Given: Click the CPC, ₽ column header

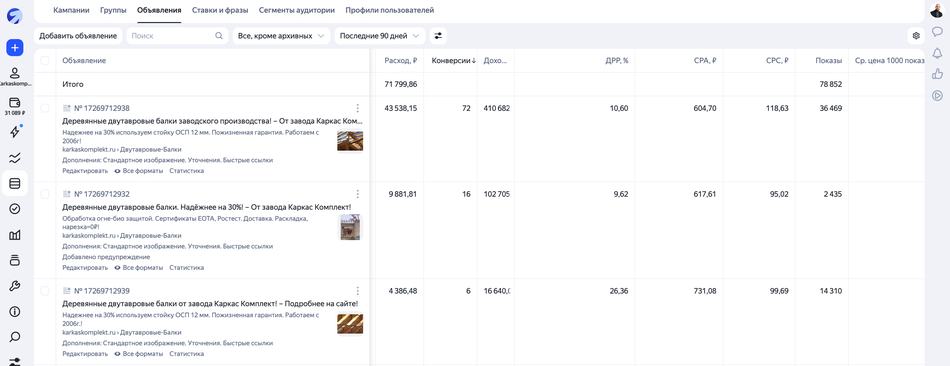Looking at the screenshot, I should pyautogui.click(x=777, y=61).
